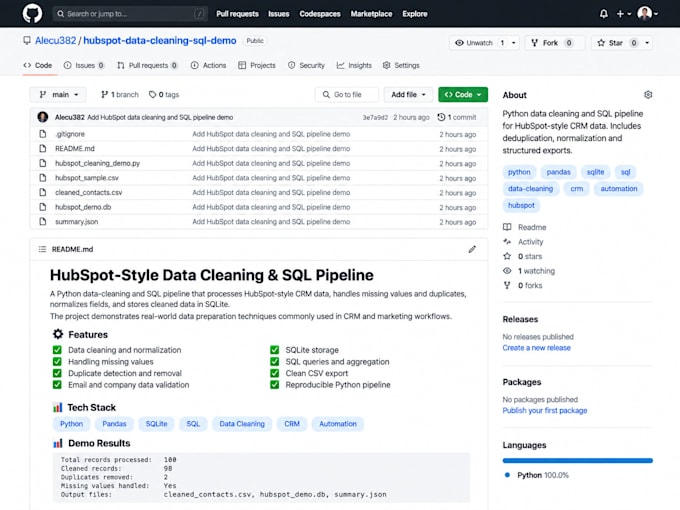Click Publish your first package link
680x510 pixels.
click(x=545, y=410)
